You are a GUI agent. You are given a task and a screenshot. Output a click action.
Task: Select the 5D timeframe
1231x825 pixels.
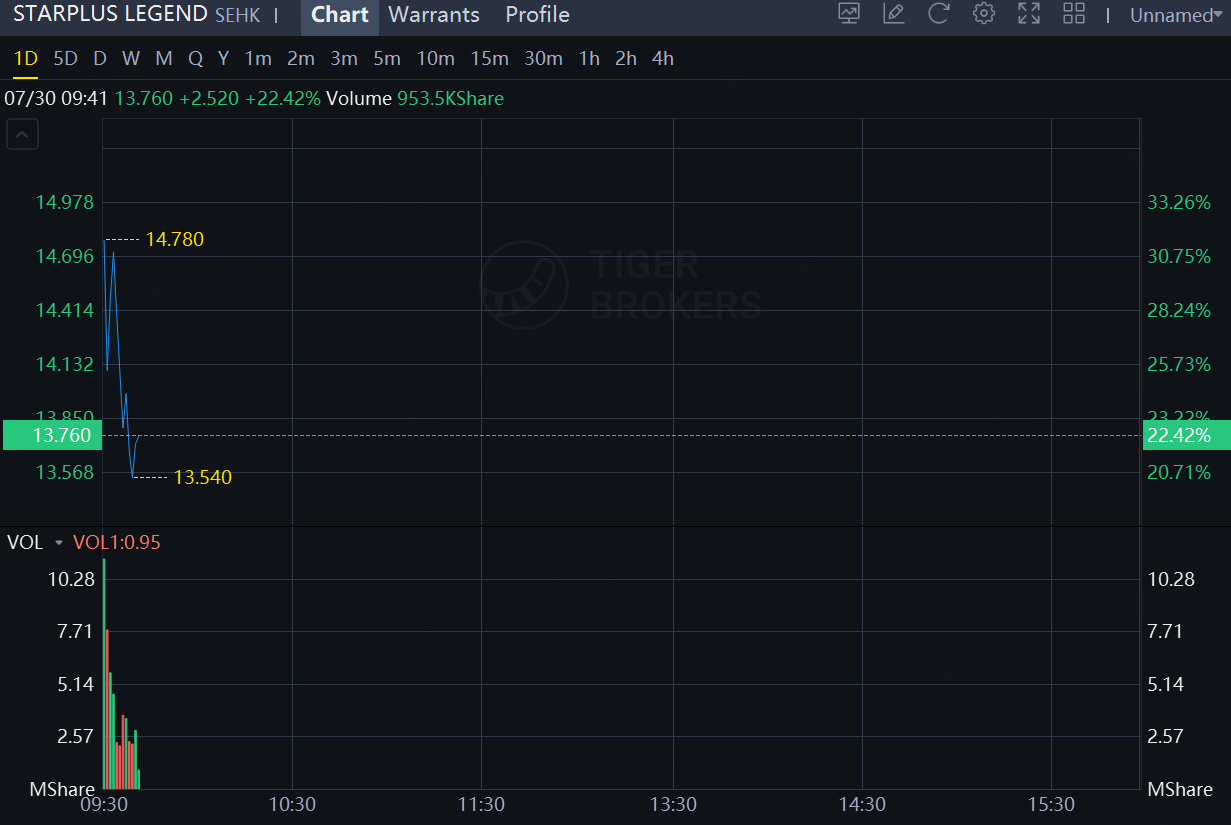point(65,59)
